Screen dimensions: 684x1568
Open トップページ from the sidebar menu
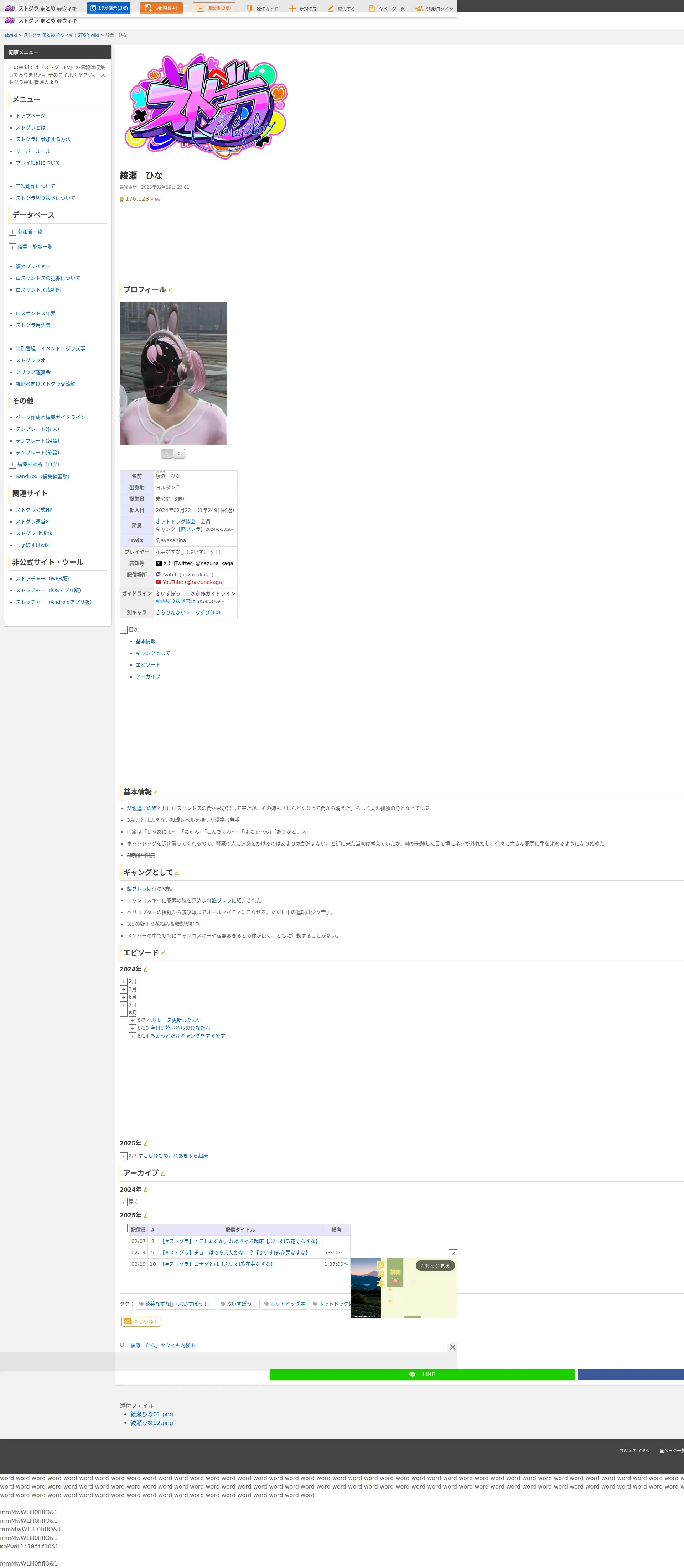[30, 116]
